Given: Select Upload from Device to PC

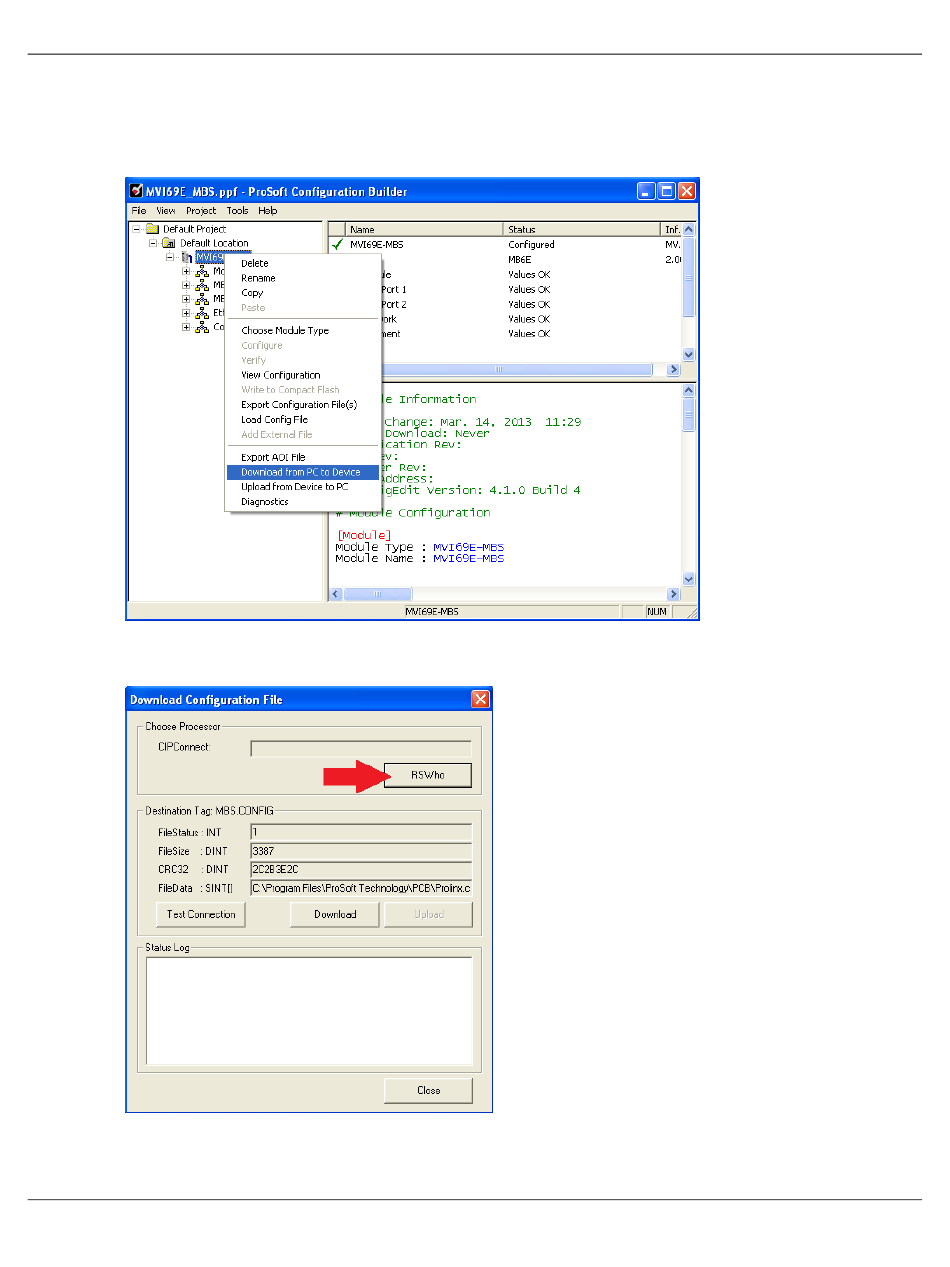Looking at the screenshot, I should tap(295, 487).
